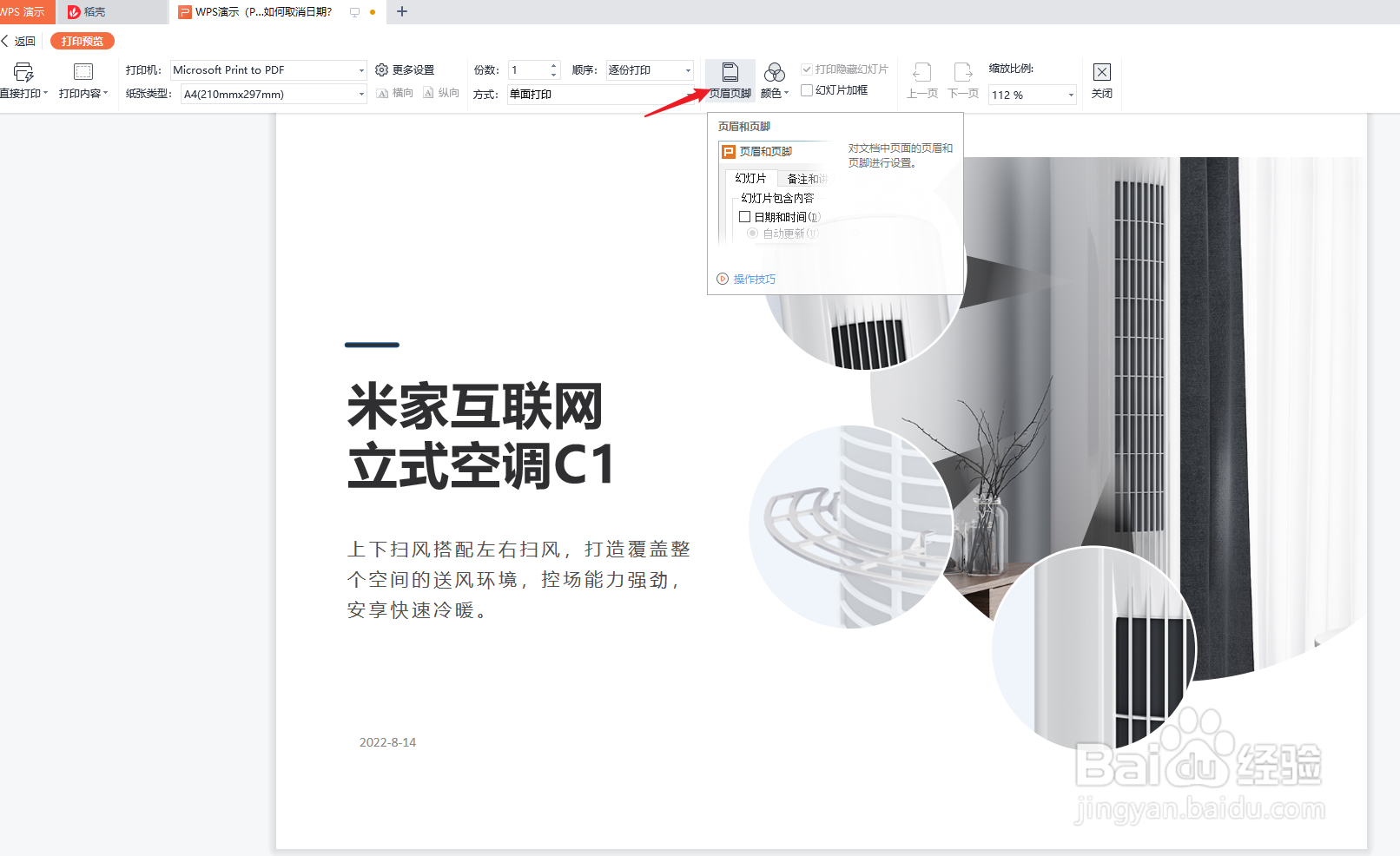Click the back arrow 返回
The height and width of the screenshot is (856, 1400).
tap(18, 41)
